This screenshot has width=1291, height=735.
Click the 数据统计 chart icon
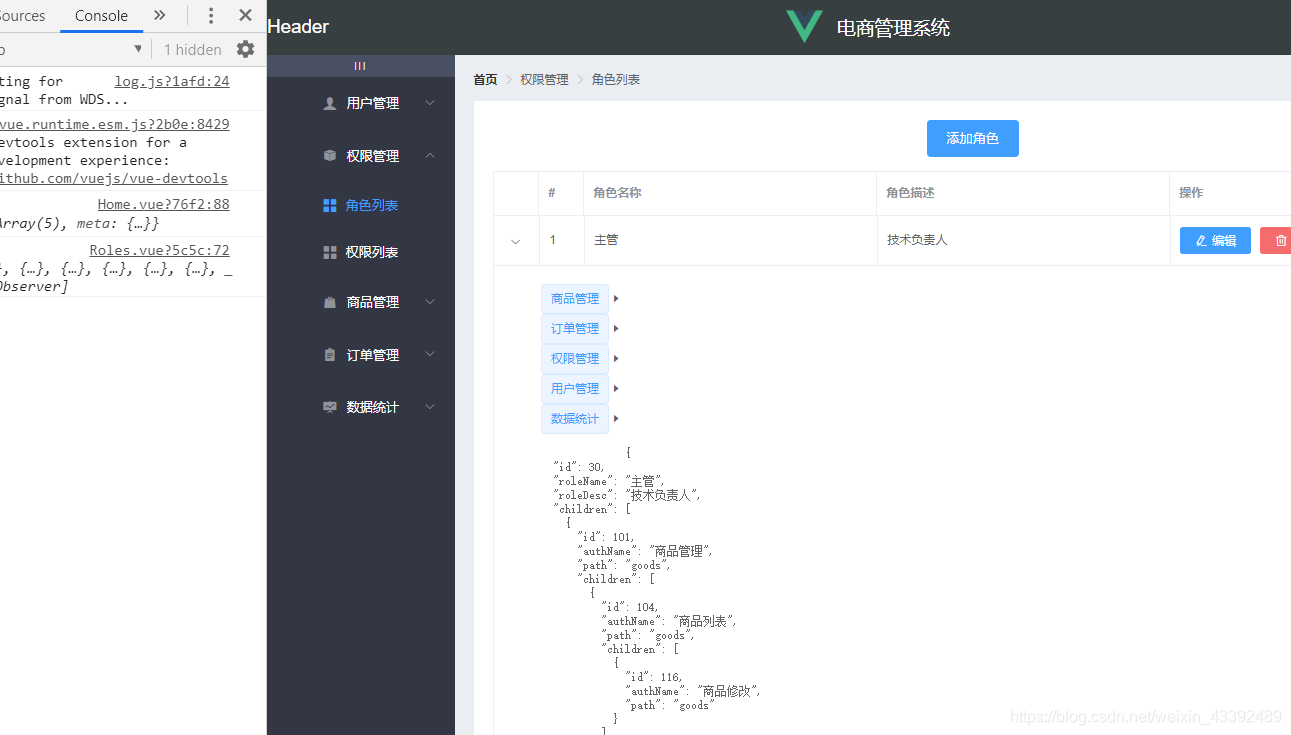[x=330, y=407]
